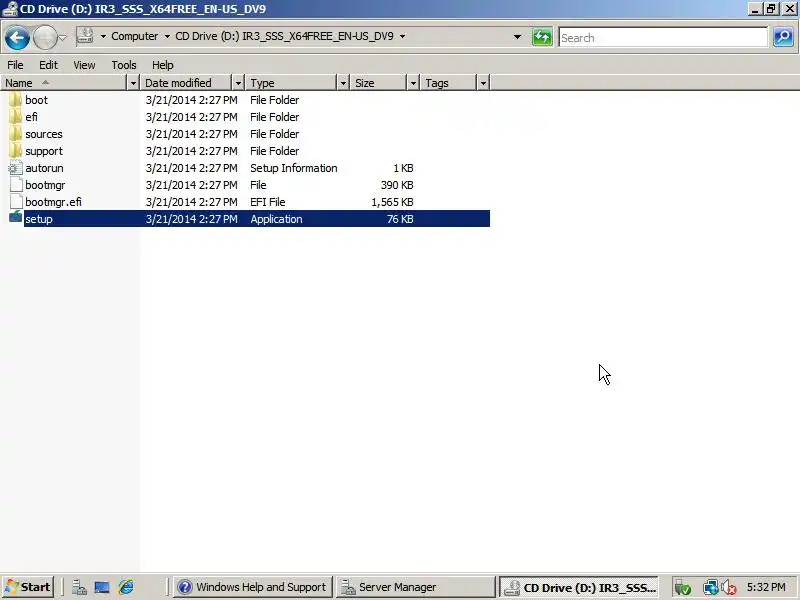This screenshot has width=800, height=600.
Task: Click the 'EFI File' type cell
Action: click(267, 202)
